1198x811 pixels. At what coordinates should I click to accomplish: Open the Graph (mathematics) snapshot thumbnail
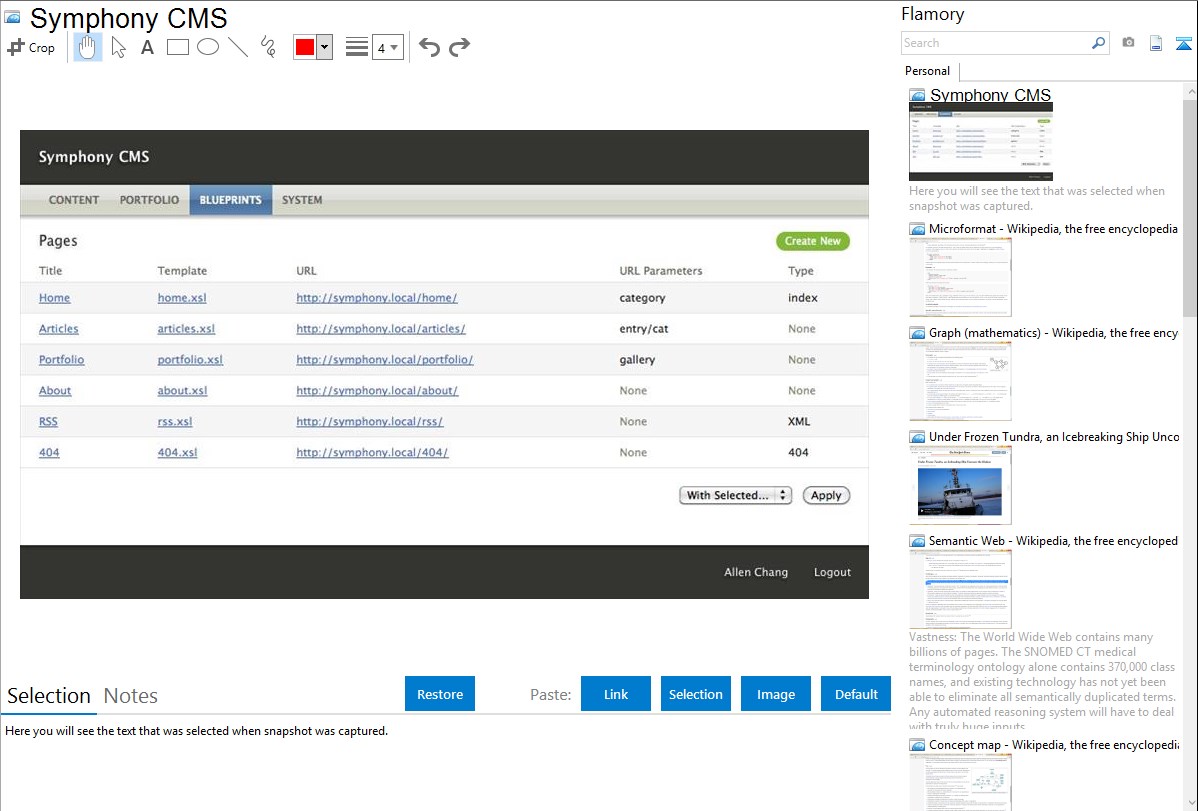[x=960, y=381]
